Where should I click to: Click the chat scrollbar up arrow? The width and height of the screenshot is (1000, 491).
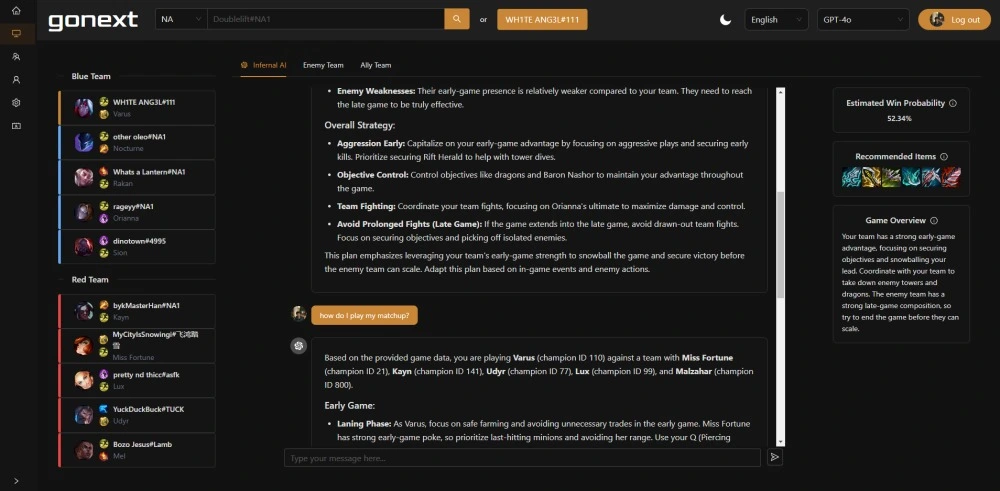click(780, 92)
